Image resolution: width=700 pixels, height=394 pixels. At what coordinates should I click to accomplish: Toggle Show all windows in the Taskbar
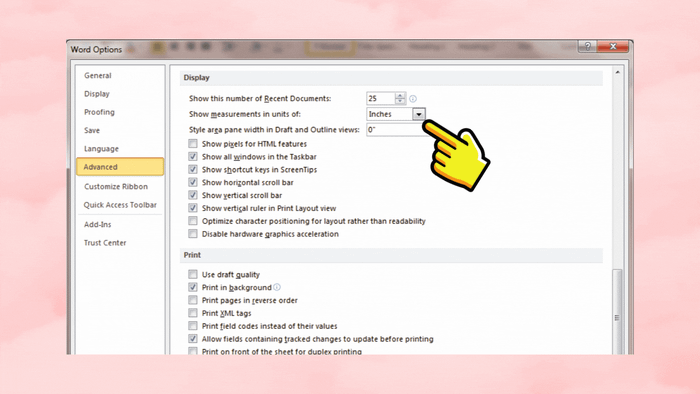pyautogui.click(x=192, y=157)
